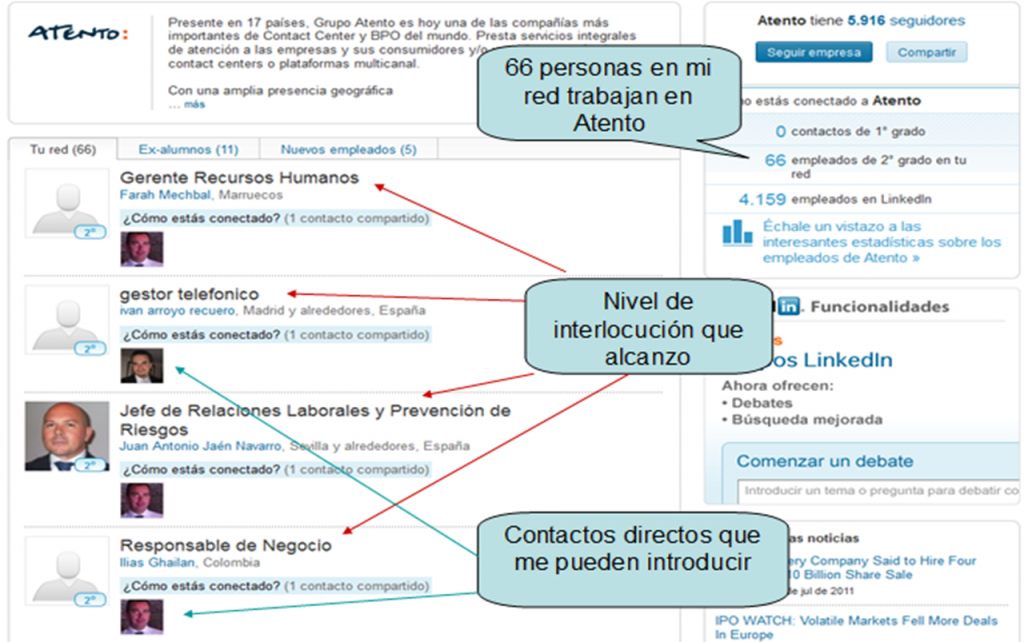Select the 'Tu red (66)' tab
Viewport: 1024px width, 642px height.
point(63,150)
